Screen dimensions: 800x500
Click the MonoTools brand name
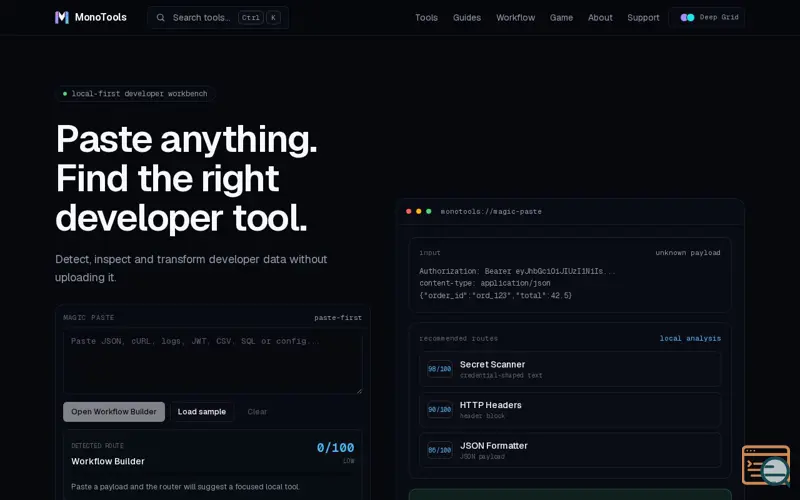[101, 17]
